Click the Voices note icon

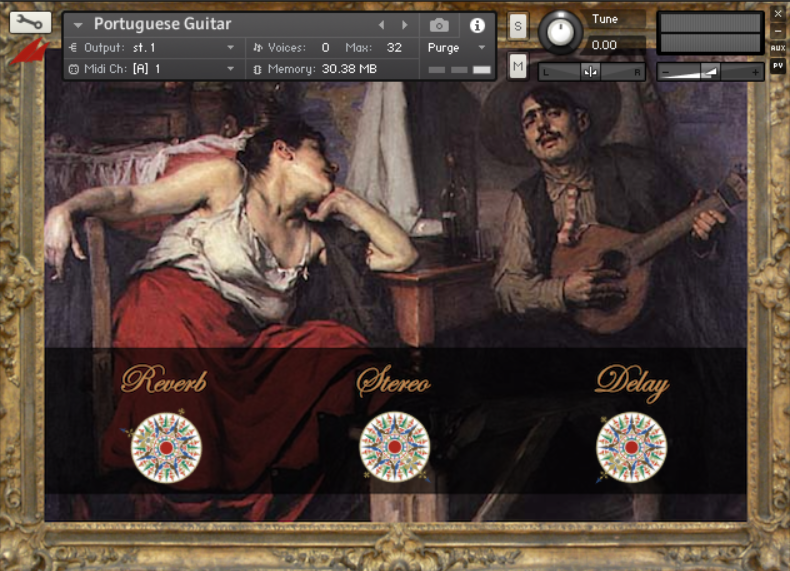pyautogui.click(x=258, y=48)
